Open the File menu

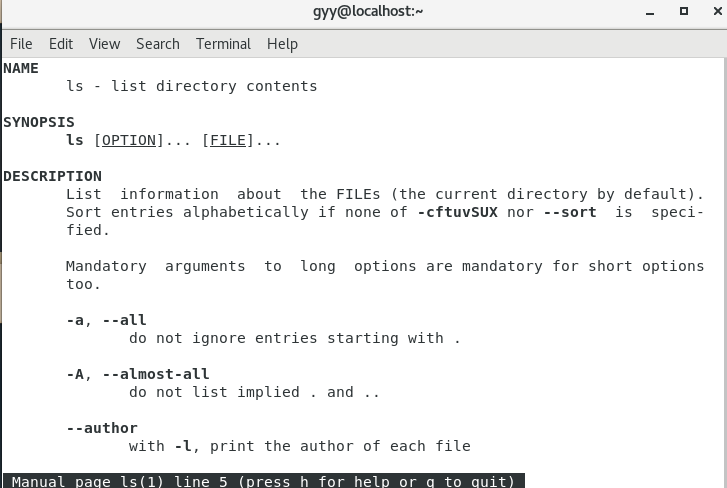(21, 44)
